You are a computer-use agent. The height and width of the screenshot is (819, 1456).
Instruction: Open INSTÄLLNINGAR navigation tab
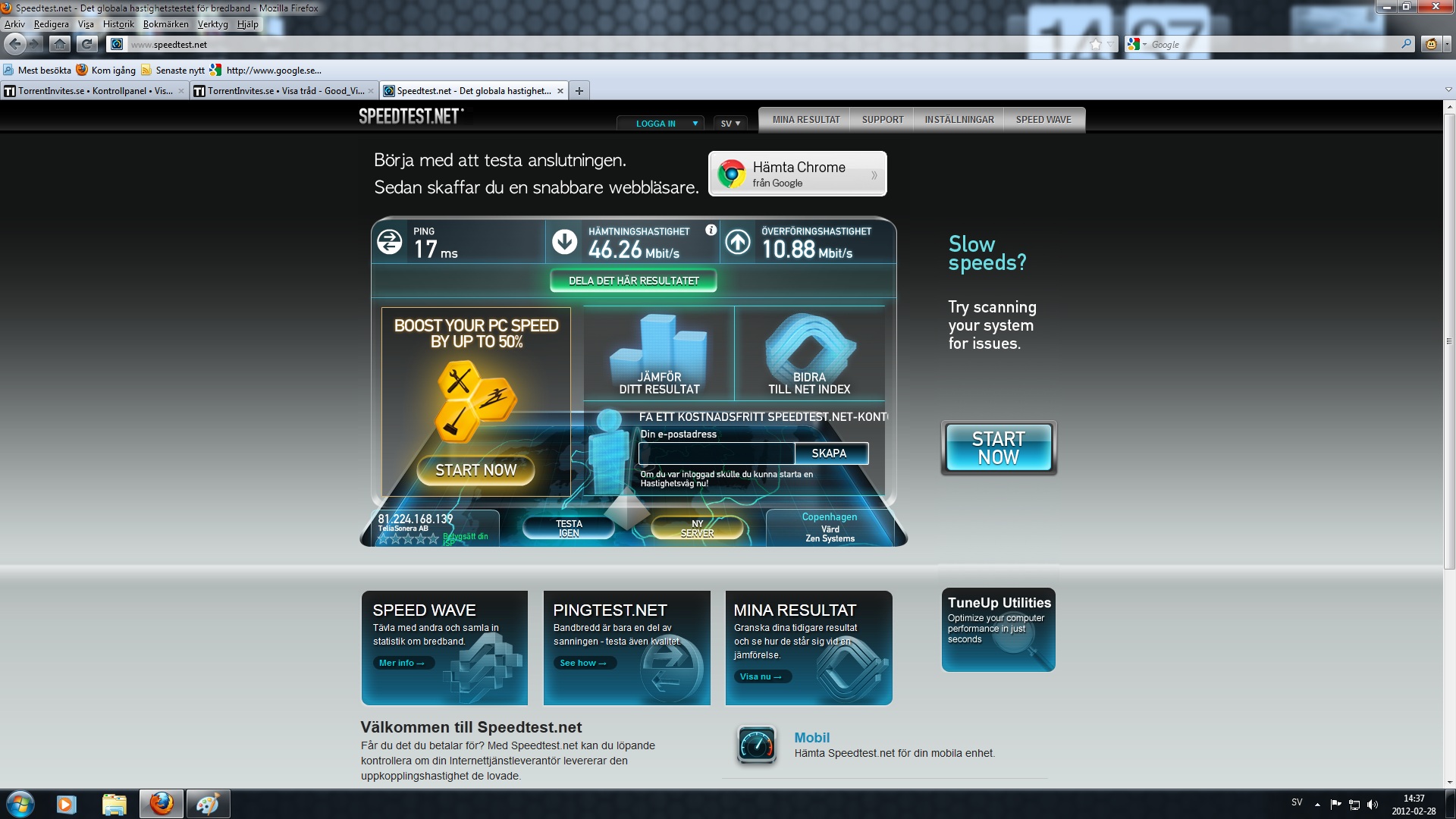click(959, 120)
